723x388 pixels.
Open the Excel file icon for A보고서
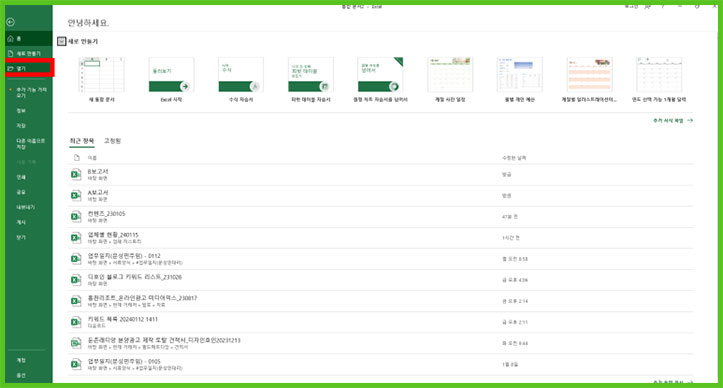76,196
